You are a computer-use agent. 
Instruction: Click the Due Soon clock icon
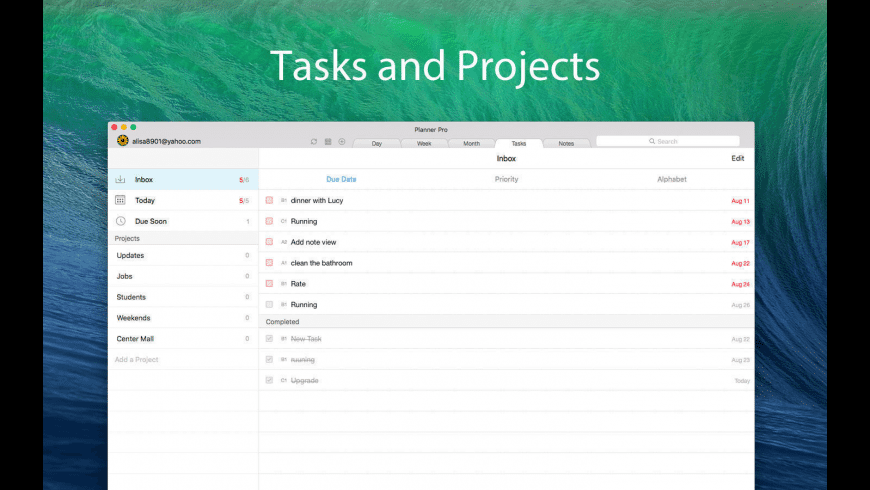[120, 221]
